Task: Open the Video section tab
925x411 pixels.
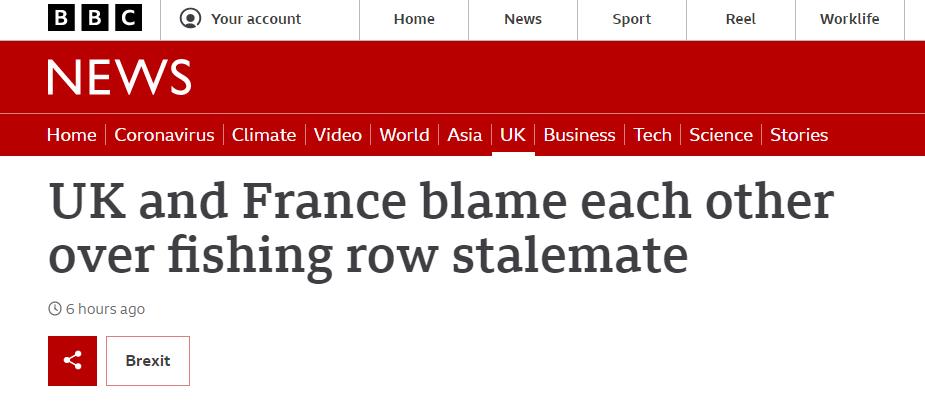Action: (337, 135)
